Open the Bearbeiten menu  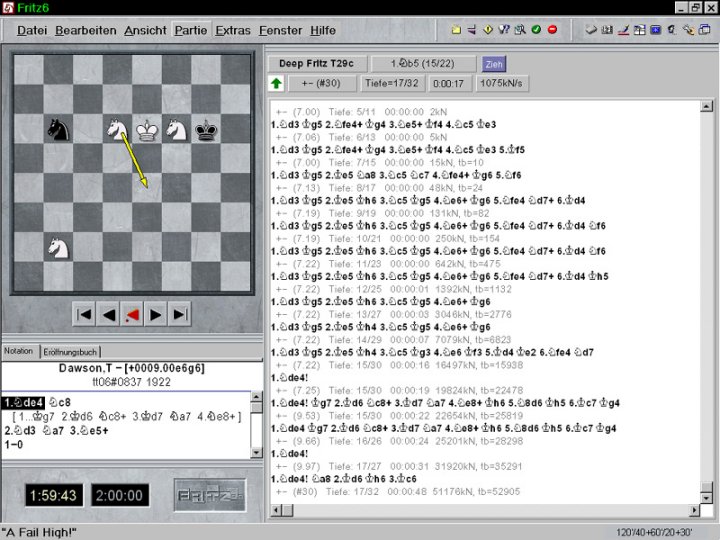(86, 30)
